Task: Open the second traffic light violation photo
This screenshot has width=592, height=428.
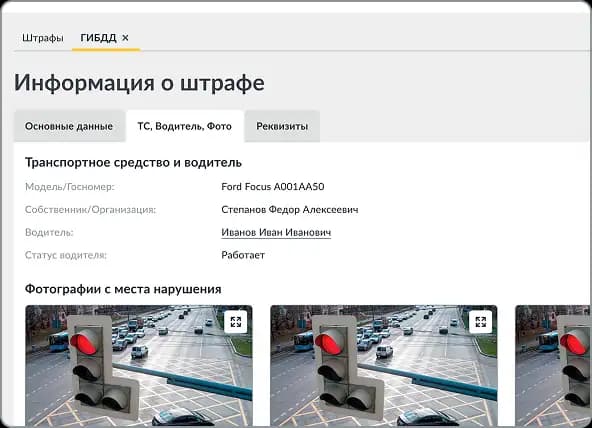Action: coord(384,366)
